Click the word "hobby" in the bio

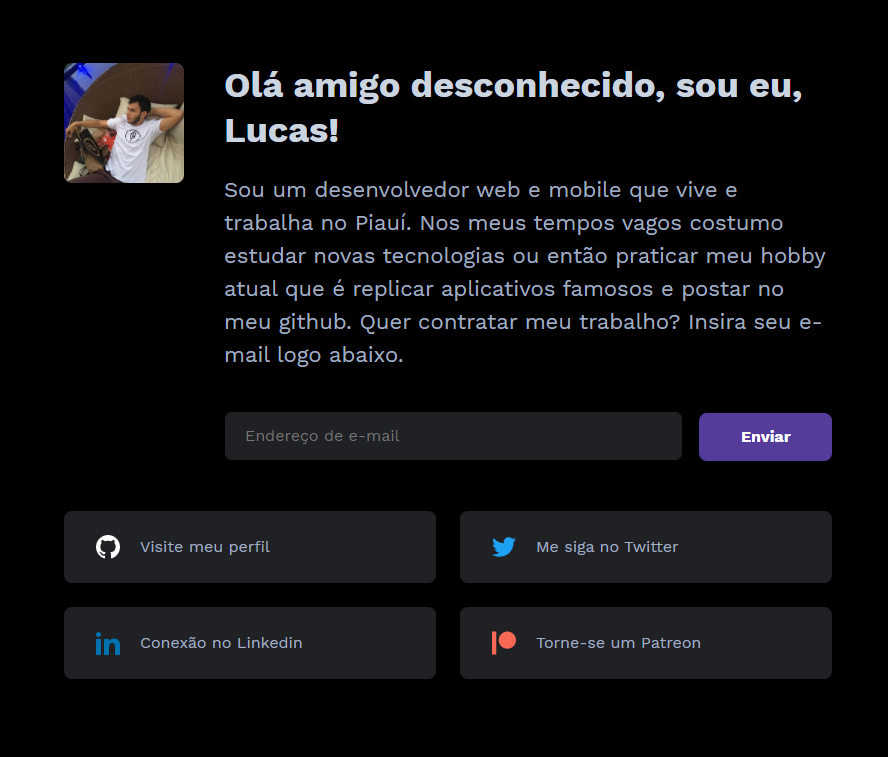[793, 256]
